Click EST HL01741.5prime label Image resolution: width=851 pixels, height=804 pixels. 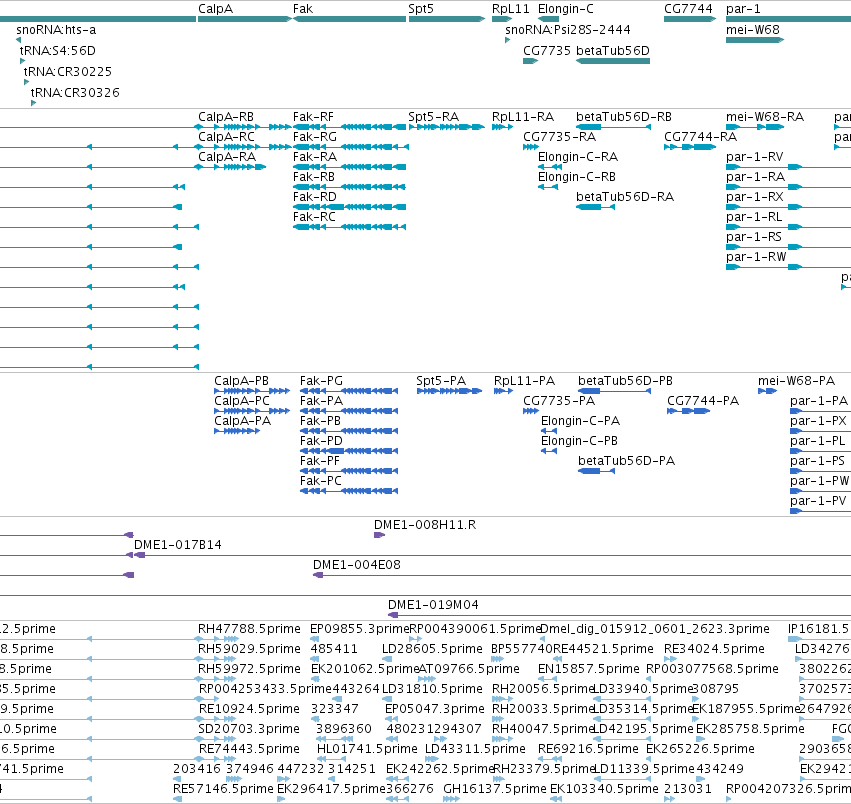(367, 749)
